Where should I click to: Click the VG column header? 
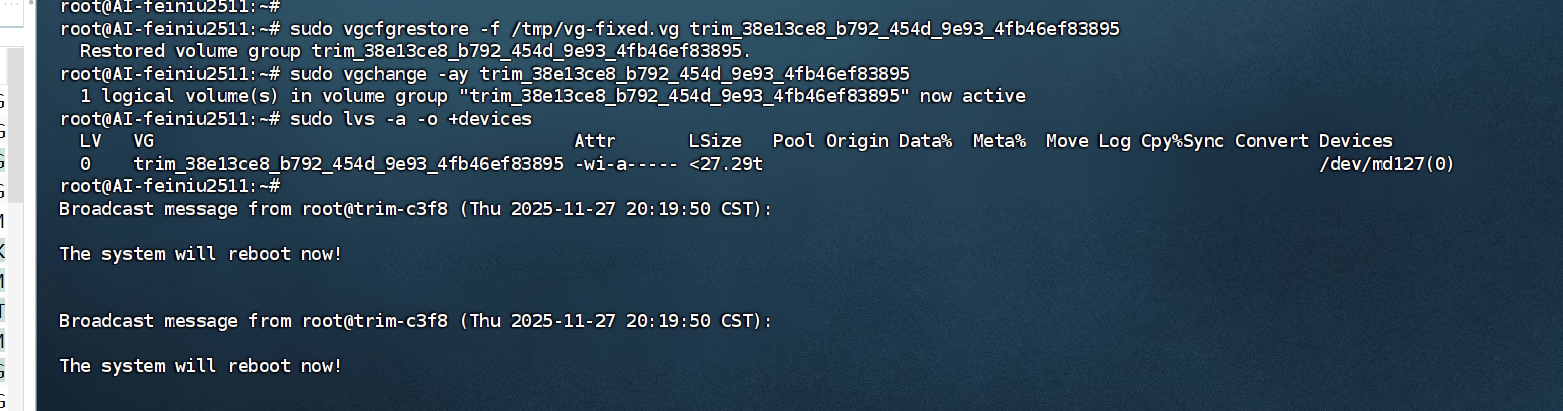click(144, 141)
